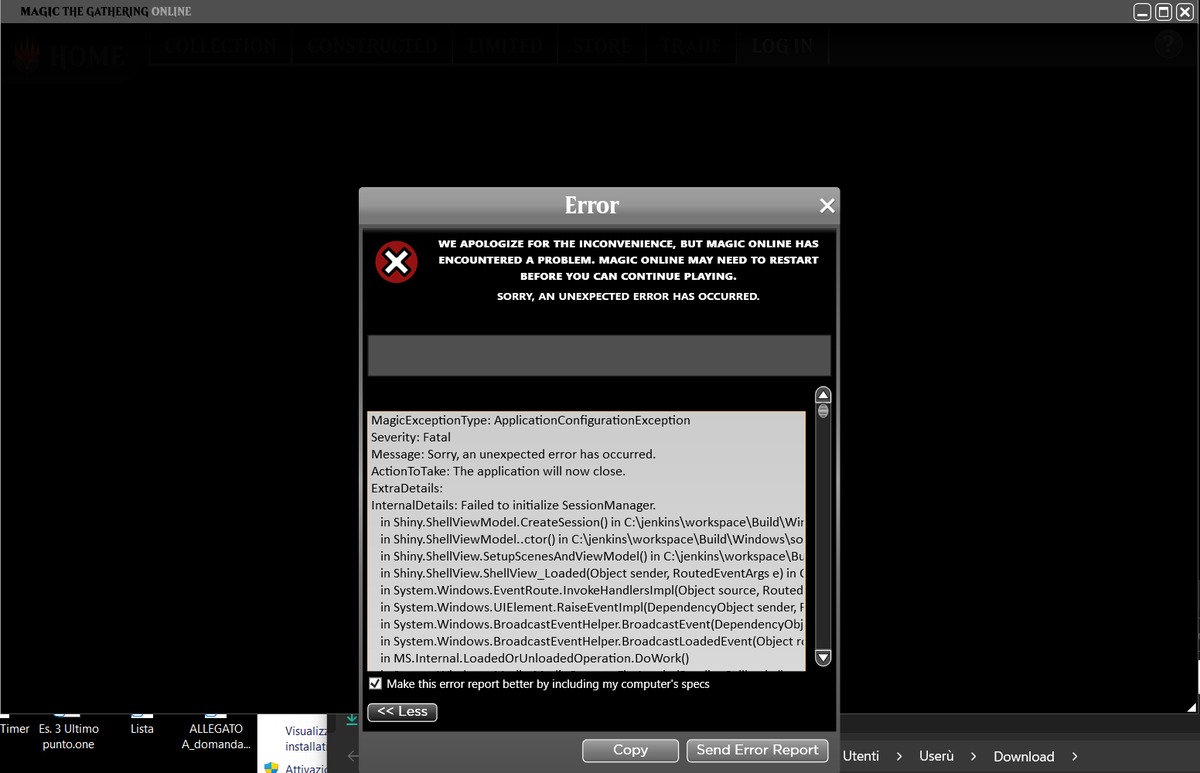The width and height of the screenshot is (1200, 773).
Task: Click Send Error Report button
Action: click(x=757, y=750)
